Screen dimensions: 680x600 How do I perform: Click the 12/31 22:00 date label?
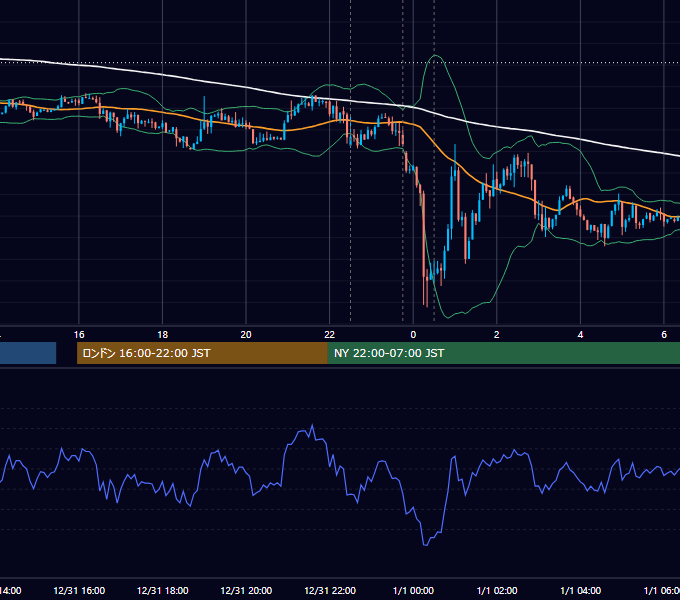tap(330, 591)
